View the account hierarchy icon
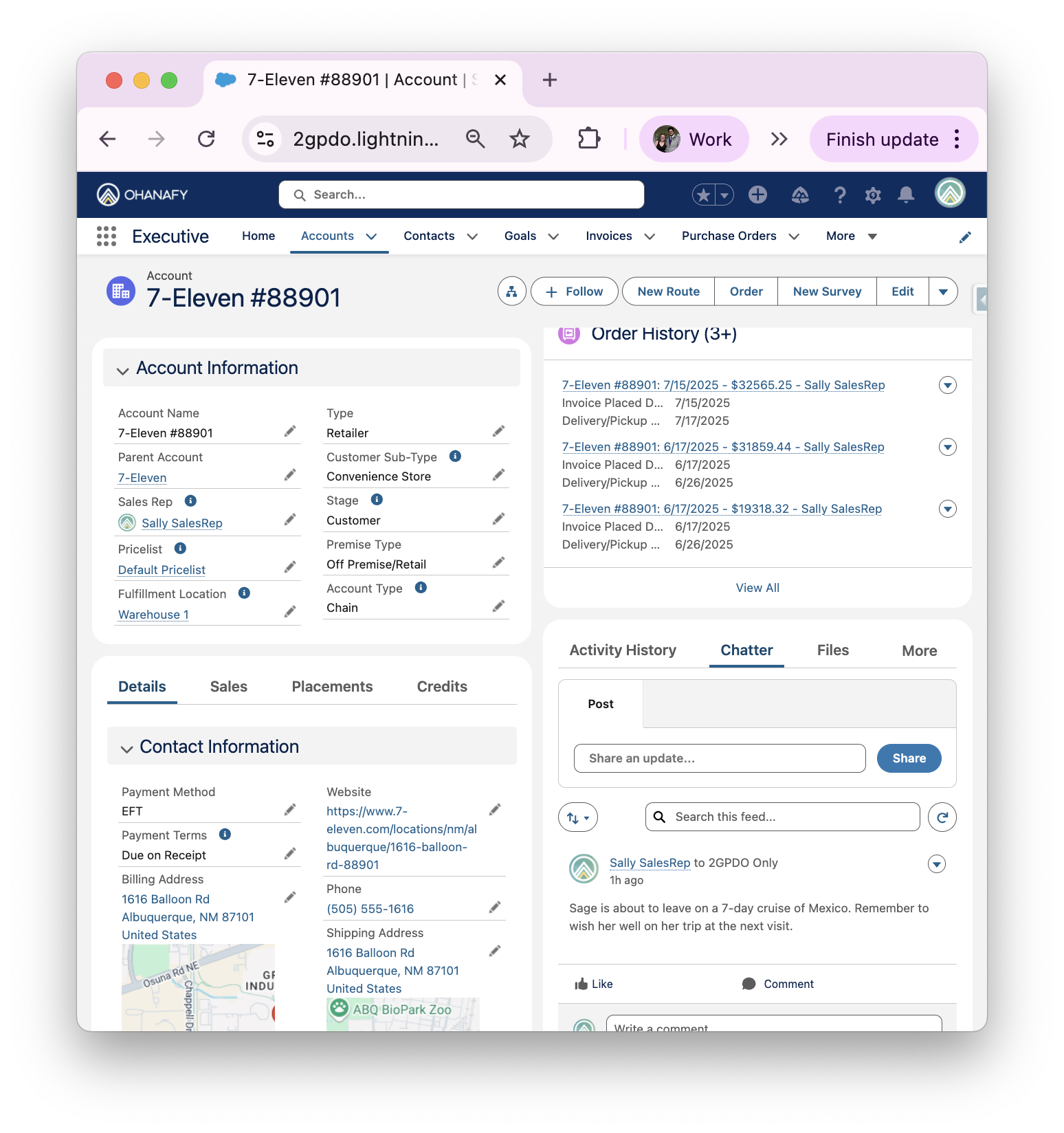This screenshot has height=1133, width=1064. tap(511, 291)
